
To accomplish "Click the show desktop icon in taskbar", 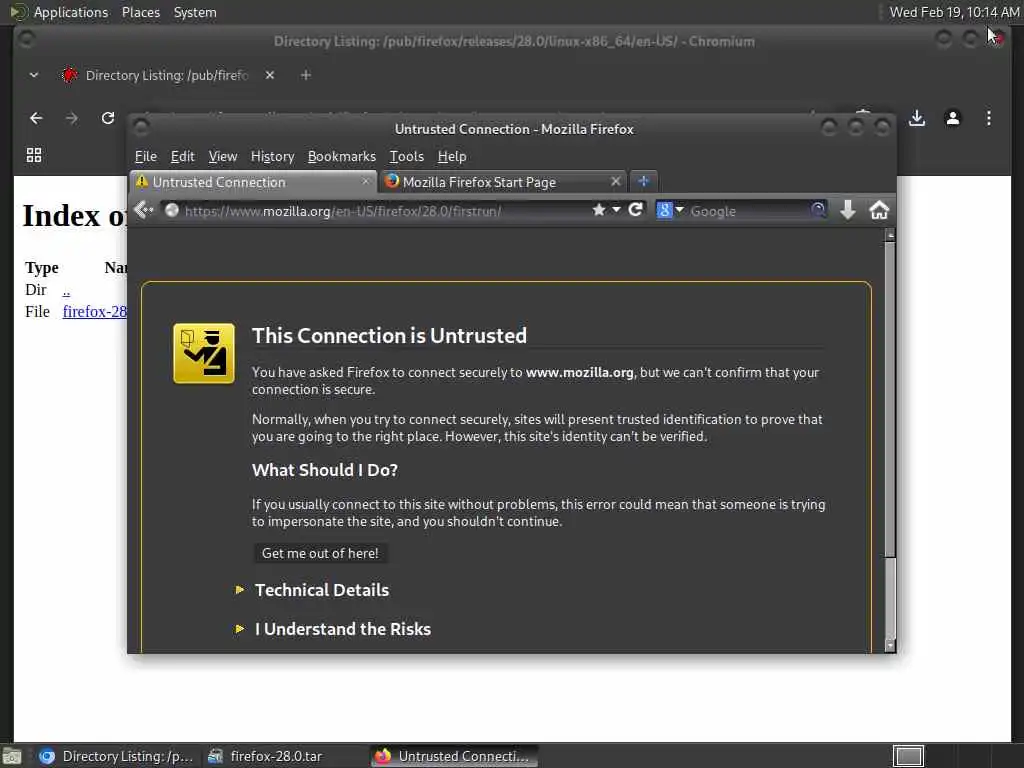I will (x=12, y=757).
